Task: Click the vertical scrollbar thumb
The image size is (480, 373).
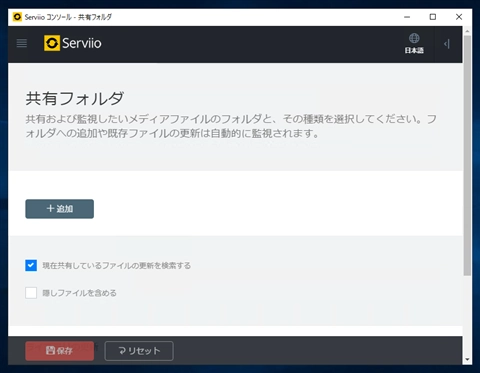Action: (x=467, y=155)
